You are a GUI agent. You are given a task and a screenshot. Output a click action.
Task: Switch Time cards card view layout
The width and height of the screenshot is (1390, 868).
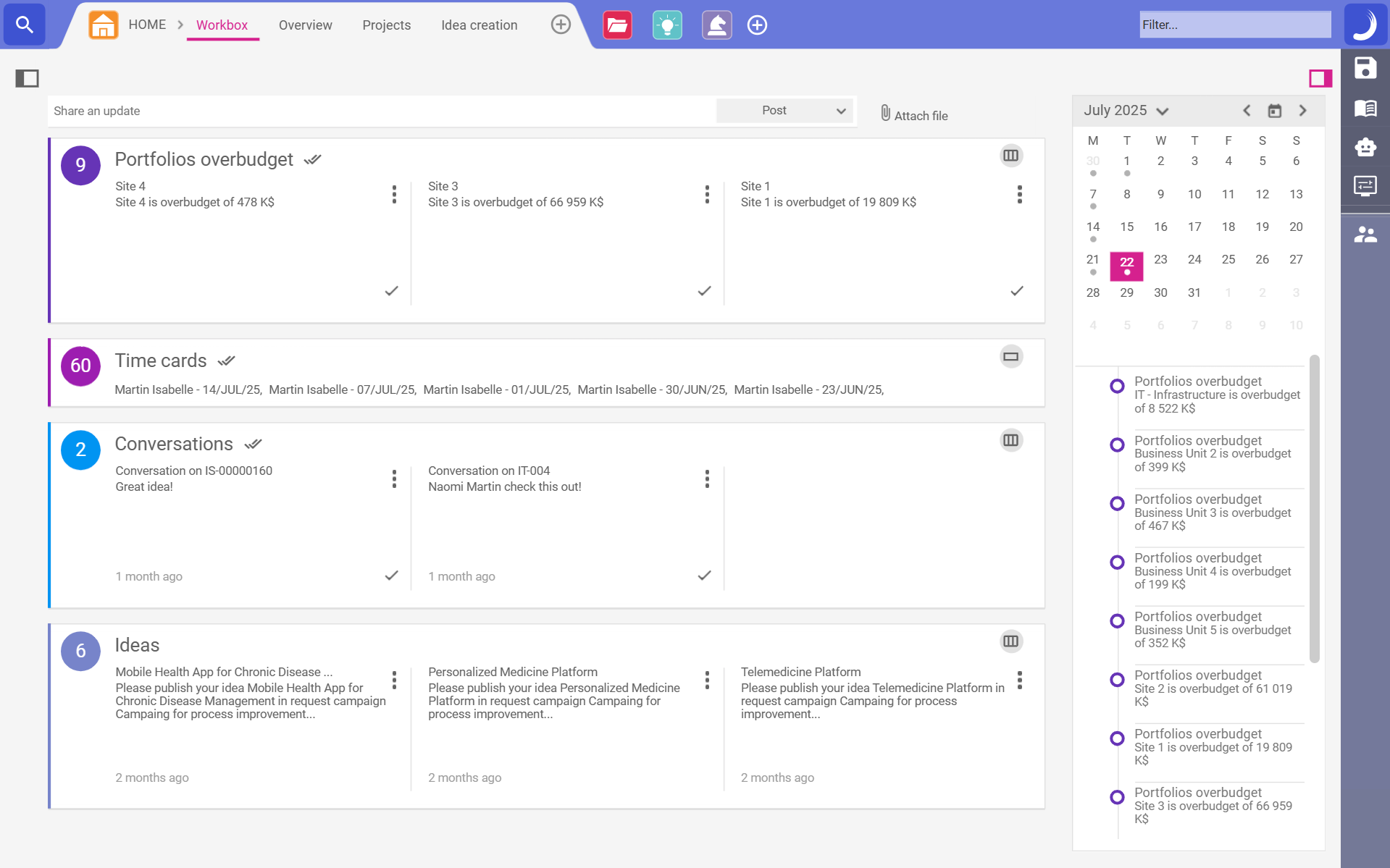point(1011,356)
